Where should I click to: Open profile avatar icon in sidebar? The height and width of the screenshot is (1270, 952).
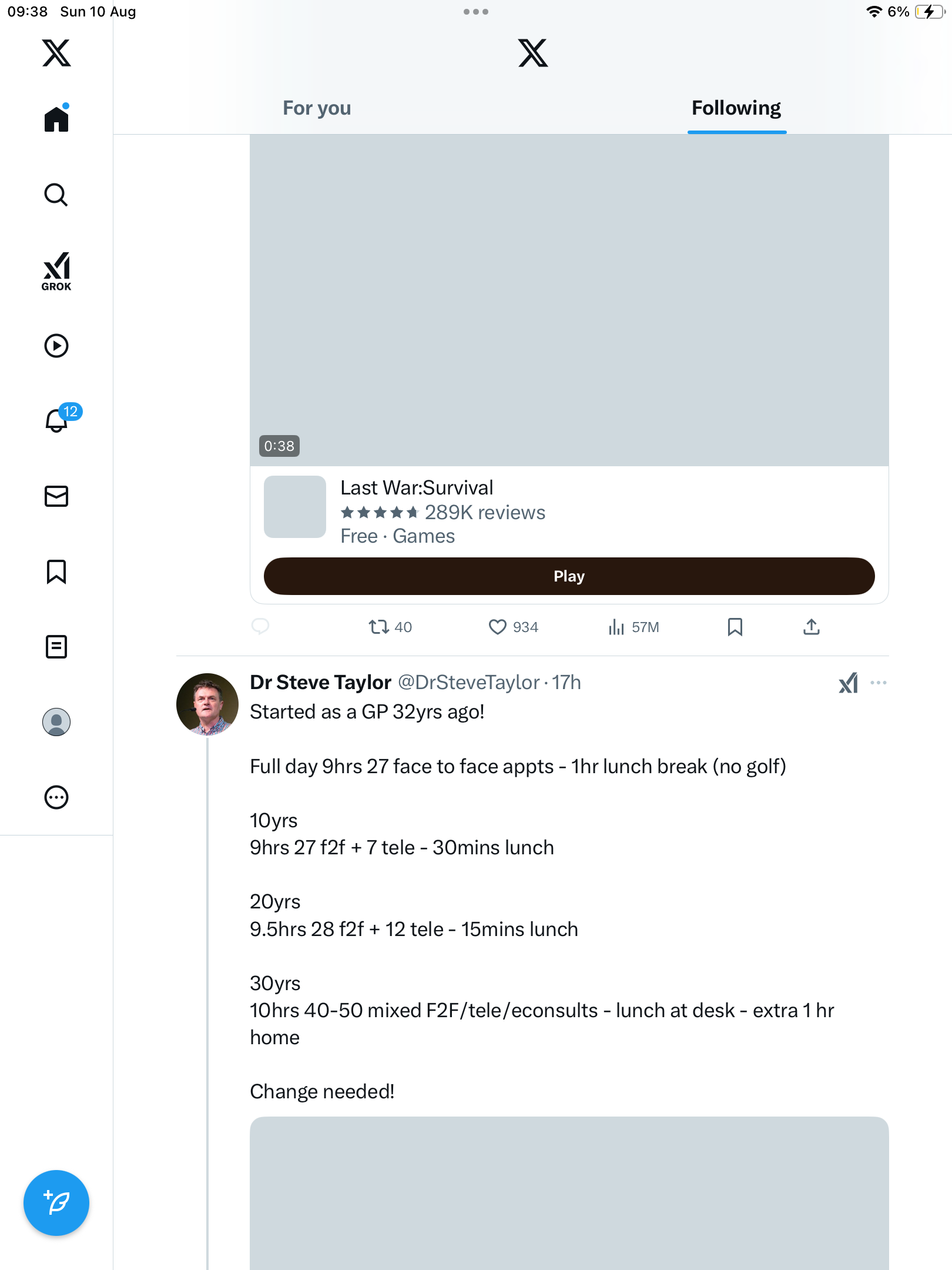click(56, 722)
